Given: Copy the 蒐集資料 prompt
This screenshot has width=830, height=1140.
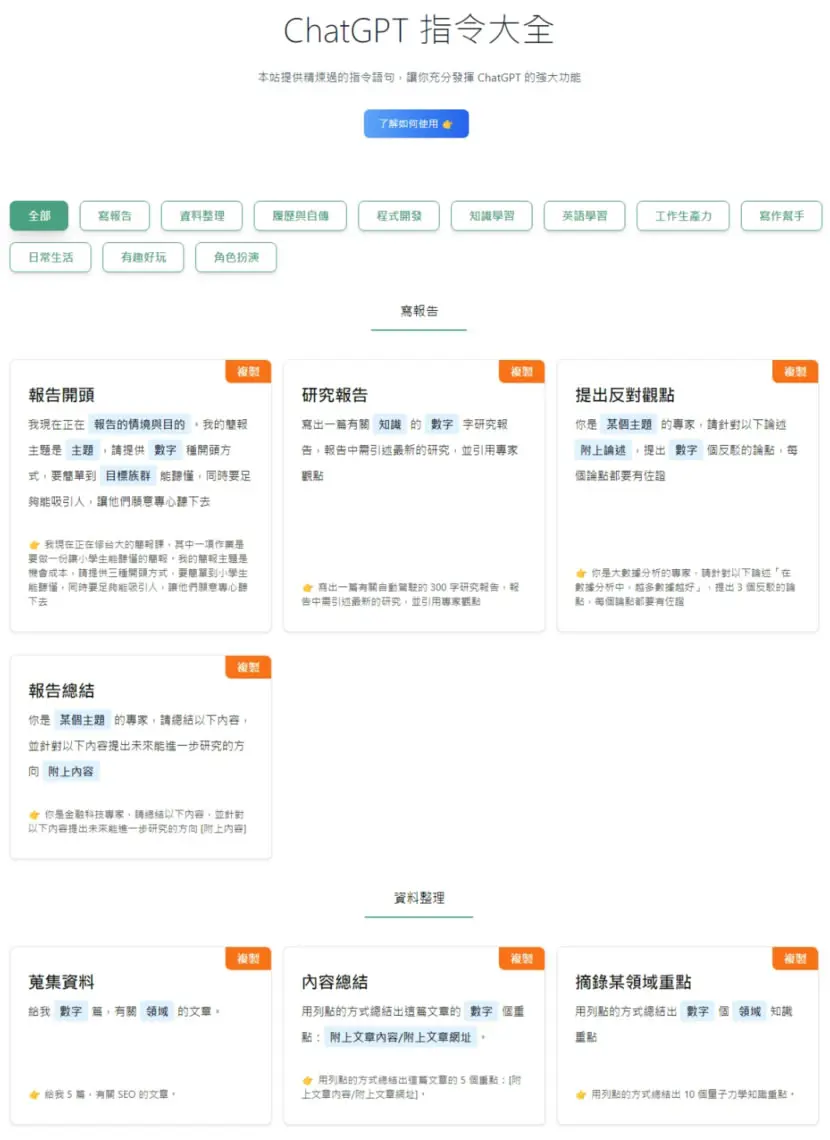Looking at the screenshot, I should 249,959.
